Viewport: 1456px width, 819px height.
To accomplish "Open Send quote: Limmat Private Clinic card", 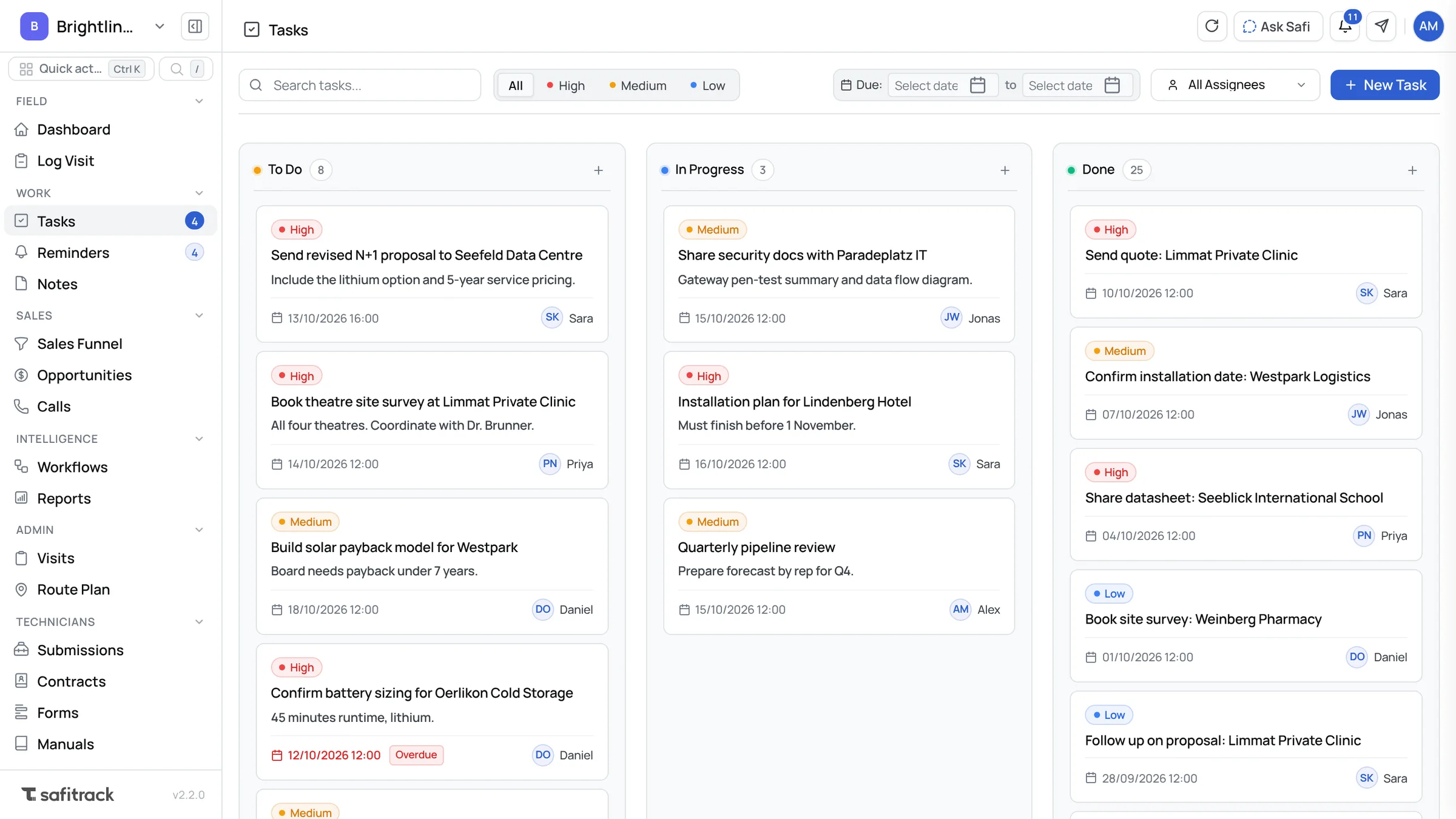I will pyautogui.click(x=1245, y=261).
